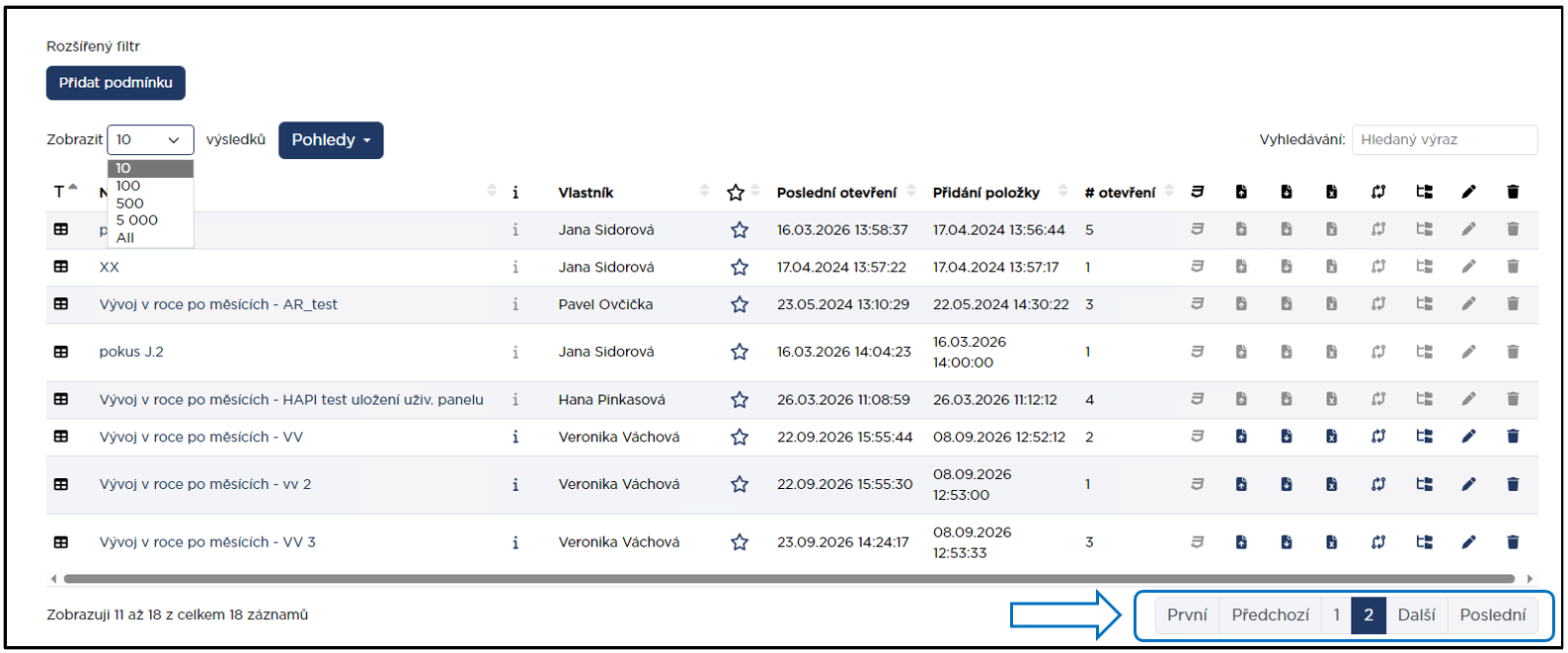
Task: Click the hierarchy icon in the VV 3 row
Action: [1424, 542]
